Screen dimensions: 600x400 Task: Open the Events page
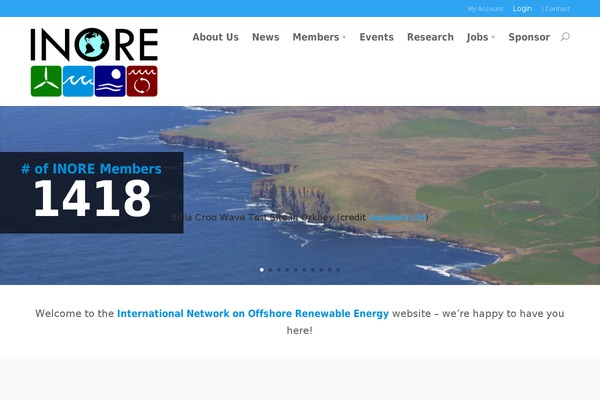pyautogui.click(x=376, y=37)
